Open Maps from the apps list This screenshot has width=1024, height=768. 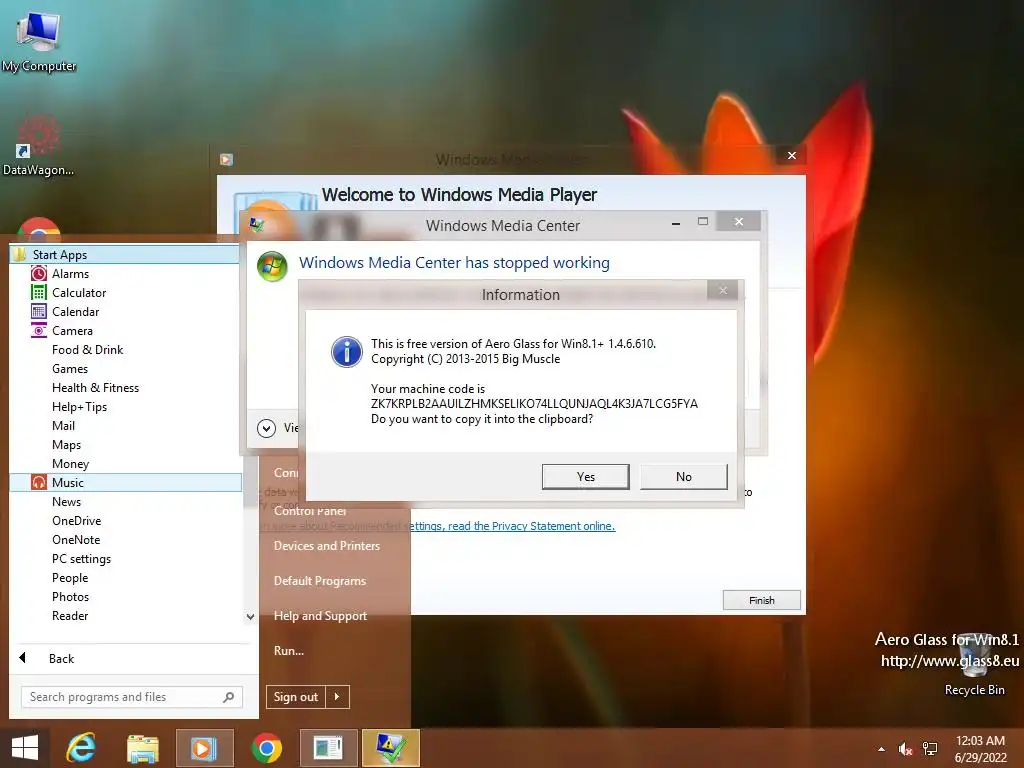tap(66, 445)
